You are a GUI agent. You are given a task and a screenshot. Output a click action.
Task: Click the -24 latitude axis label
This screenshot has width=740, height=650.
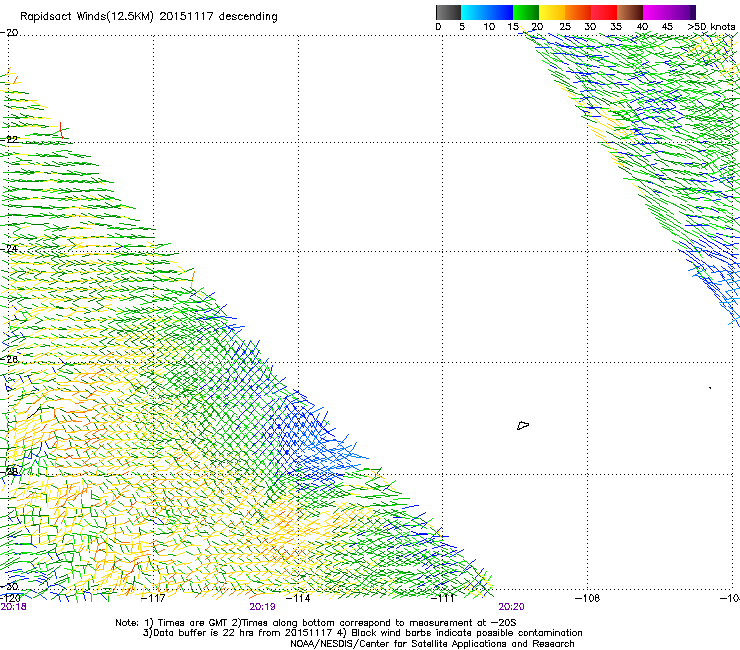pos(9,248)
